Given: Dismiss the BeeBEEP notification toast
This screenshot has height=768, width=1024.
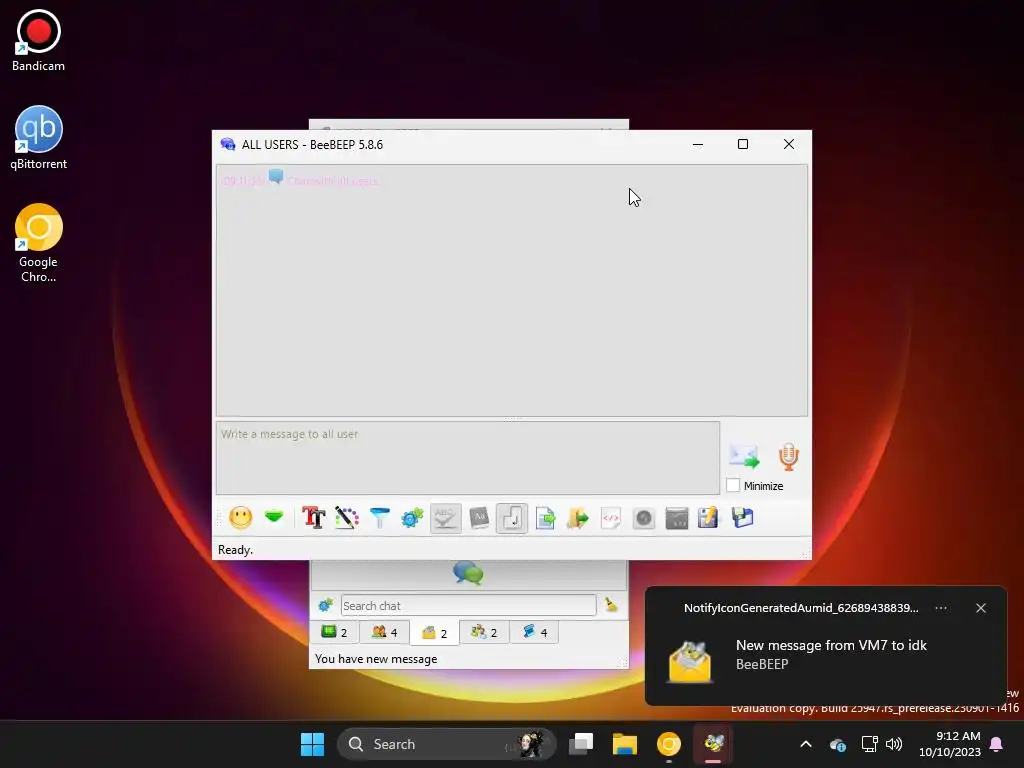Looking at the screenshot, I should 981,608.
